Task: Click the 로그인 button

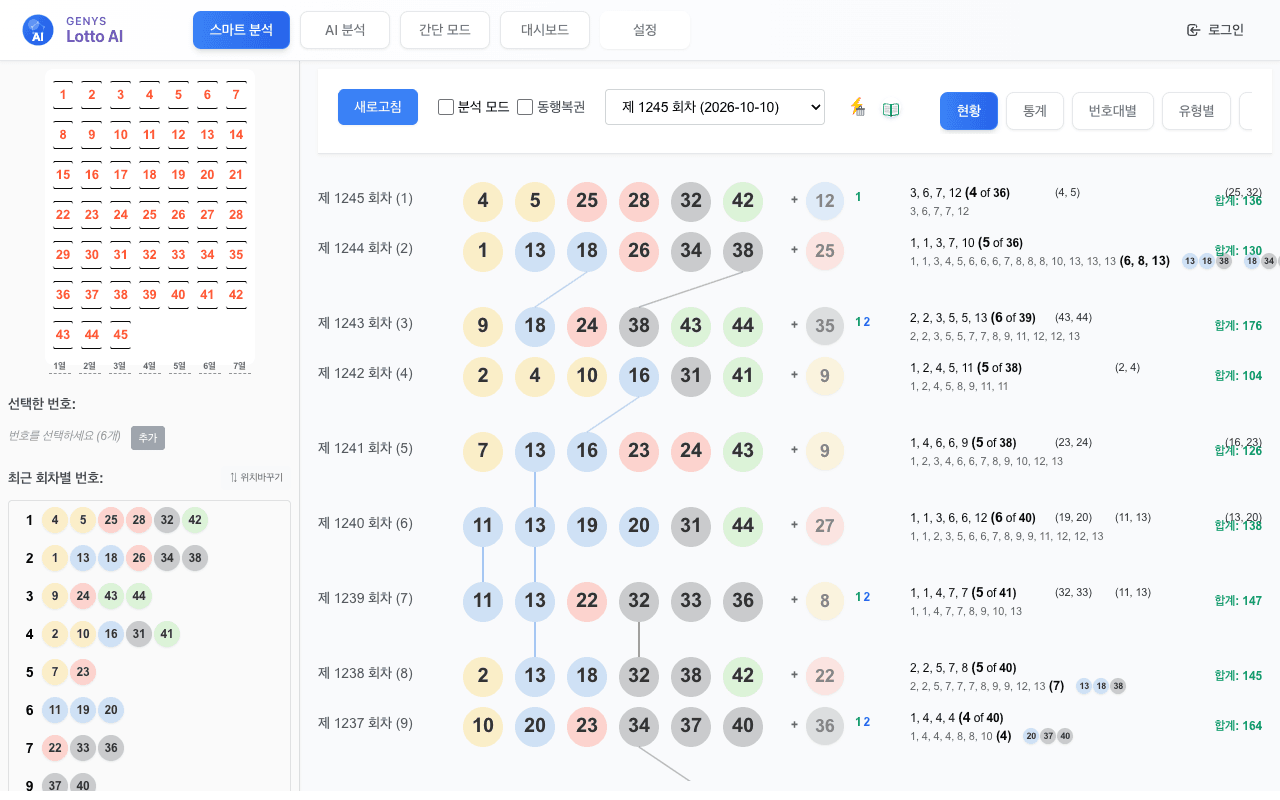Action: (x=1215, y=30)
